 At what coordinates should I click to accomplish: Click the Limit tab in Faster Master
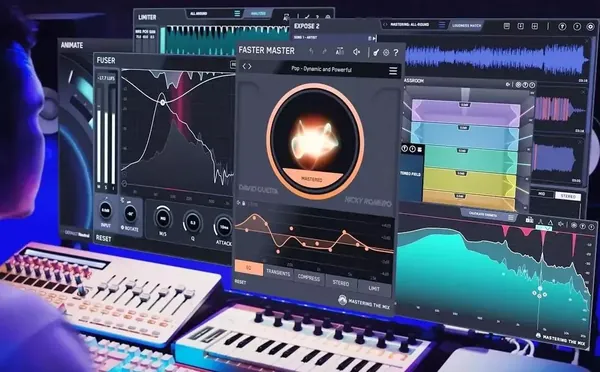(x=374, y=289)
